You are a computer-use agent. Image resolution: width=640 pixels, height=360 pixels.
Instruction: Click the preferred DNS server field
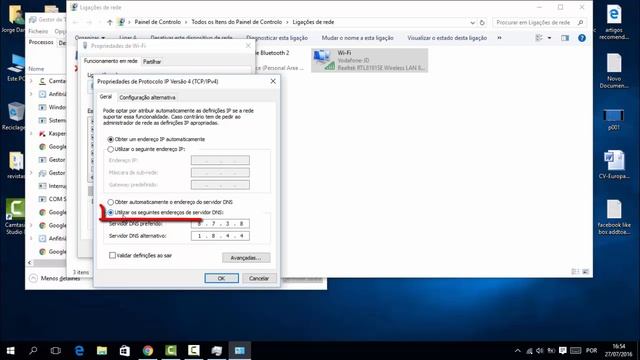point(220,224)
